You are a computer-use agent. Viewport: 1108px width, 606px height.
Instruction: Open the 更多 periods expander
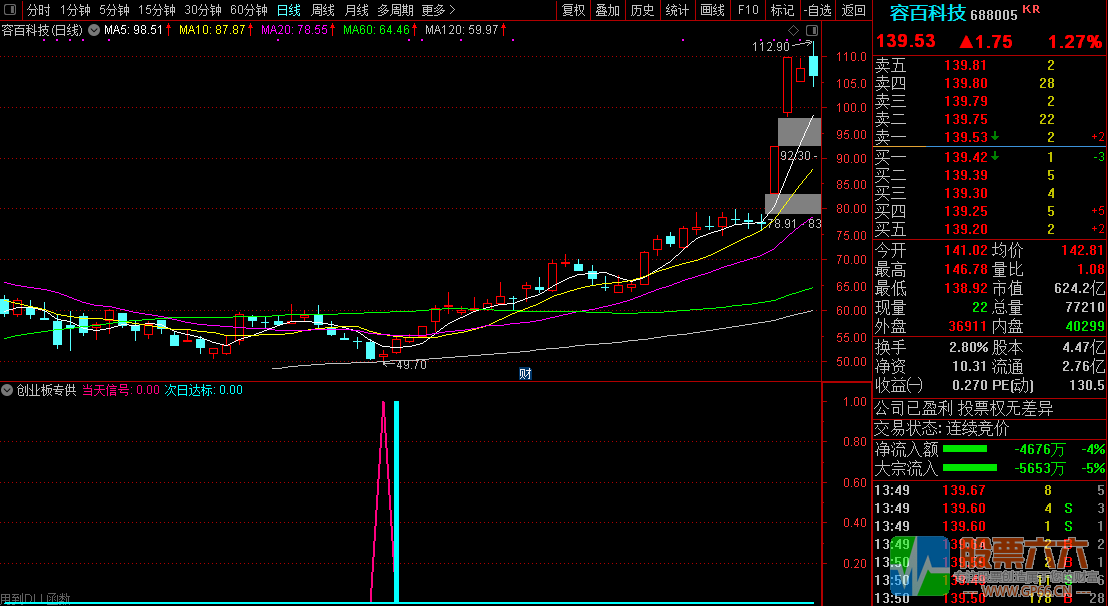[x=436, y=10]
